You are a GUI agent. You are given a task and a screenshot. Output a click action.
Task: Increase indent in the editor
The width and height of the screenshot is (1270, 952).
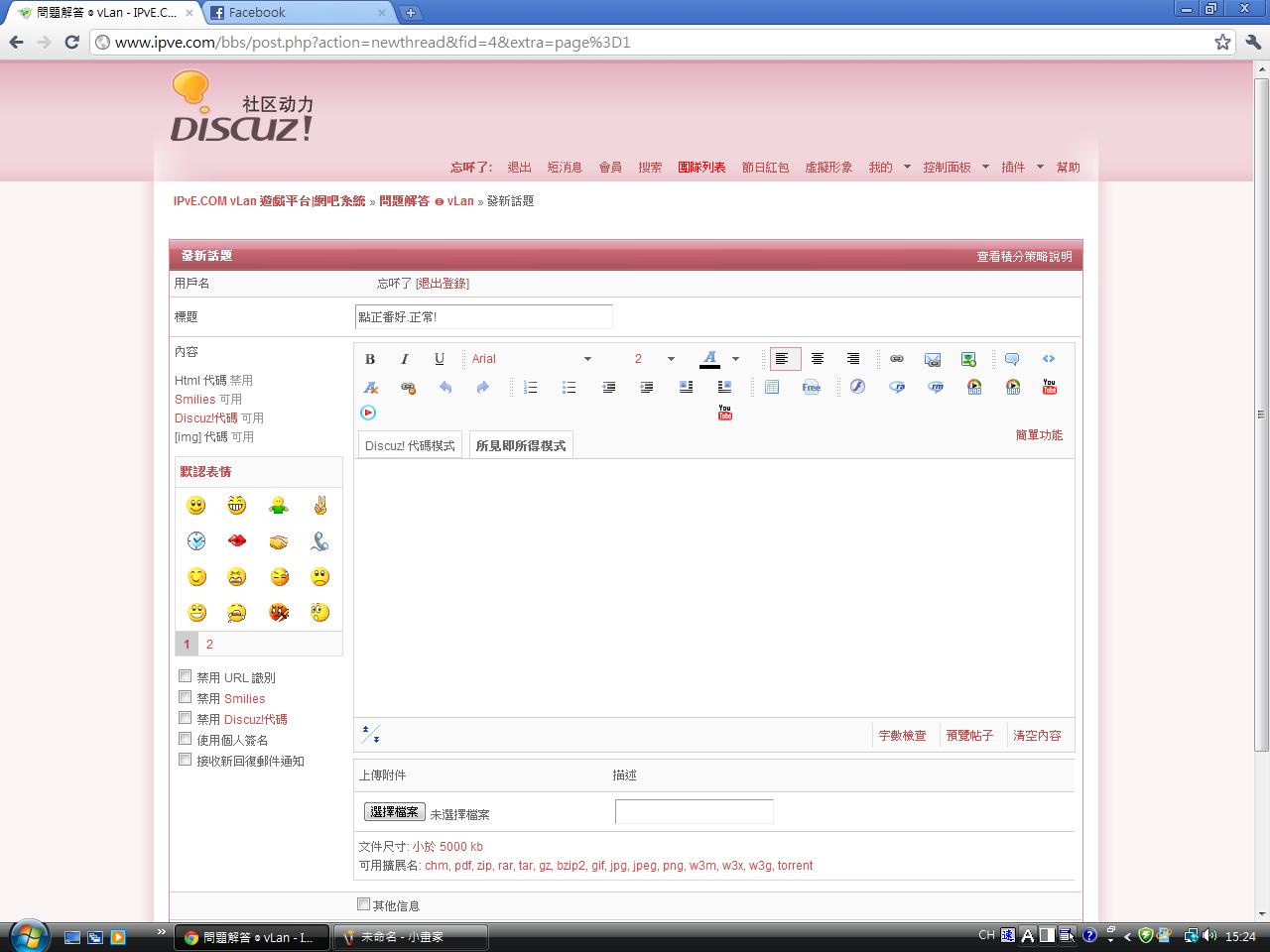click(647, 387)
